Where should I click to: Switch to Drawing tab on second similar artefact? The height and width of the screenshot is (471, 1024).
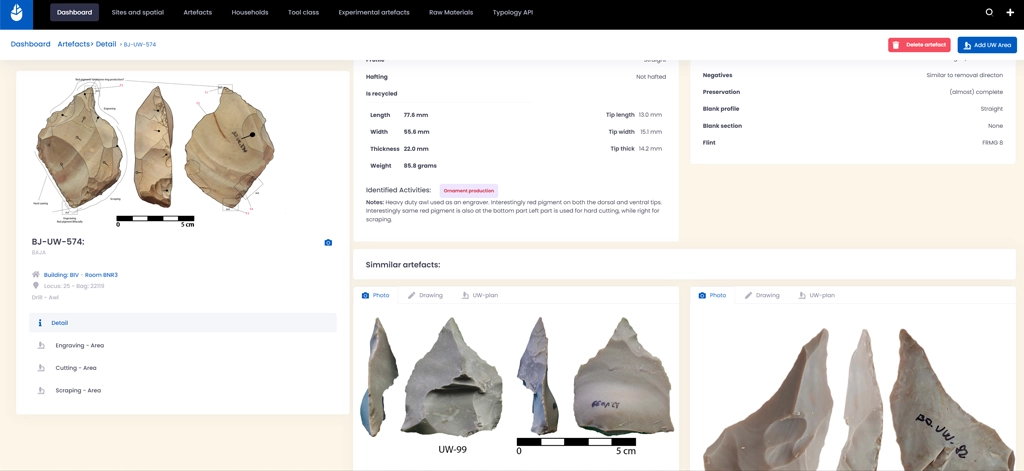pos(761,296)
